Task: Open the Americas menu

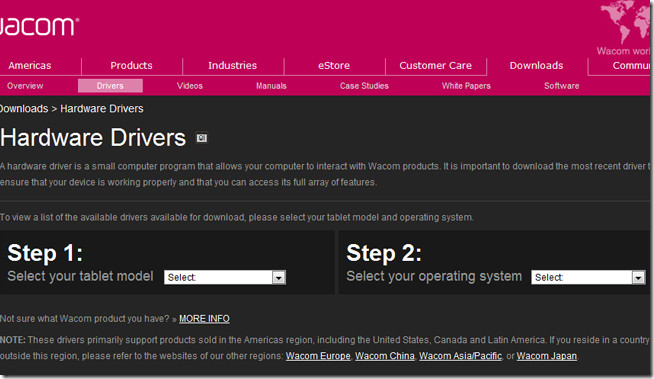Action: (x=30, y=65)
